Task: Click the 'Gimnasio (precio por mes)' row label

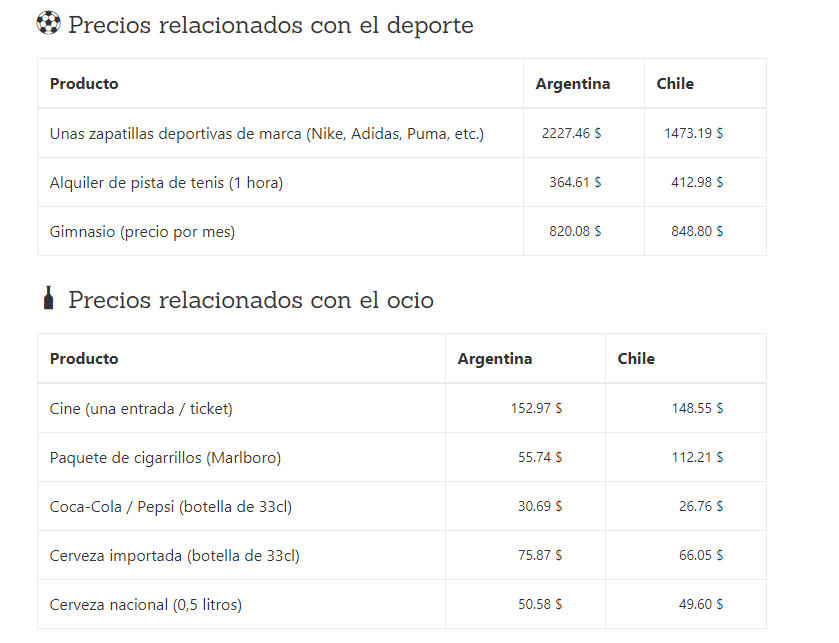Action: [142, 232]
